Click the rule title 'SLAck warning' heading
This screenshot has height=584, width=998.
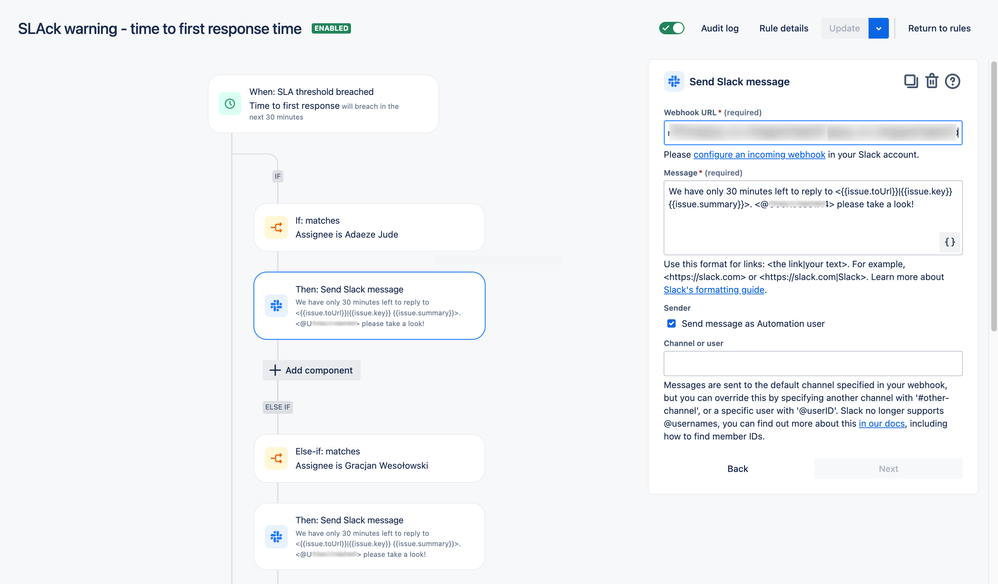(160, 29)
